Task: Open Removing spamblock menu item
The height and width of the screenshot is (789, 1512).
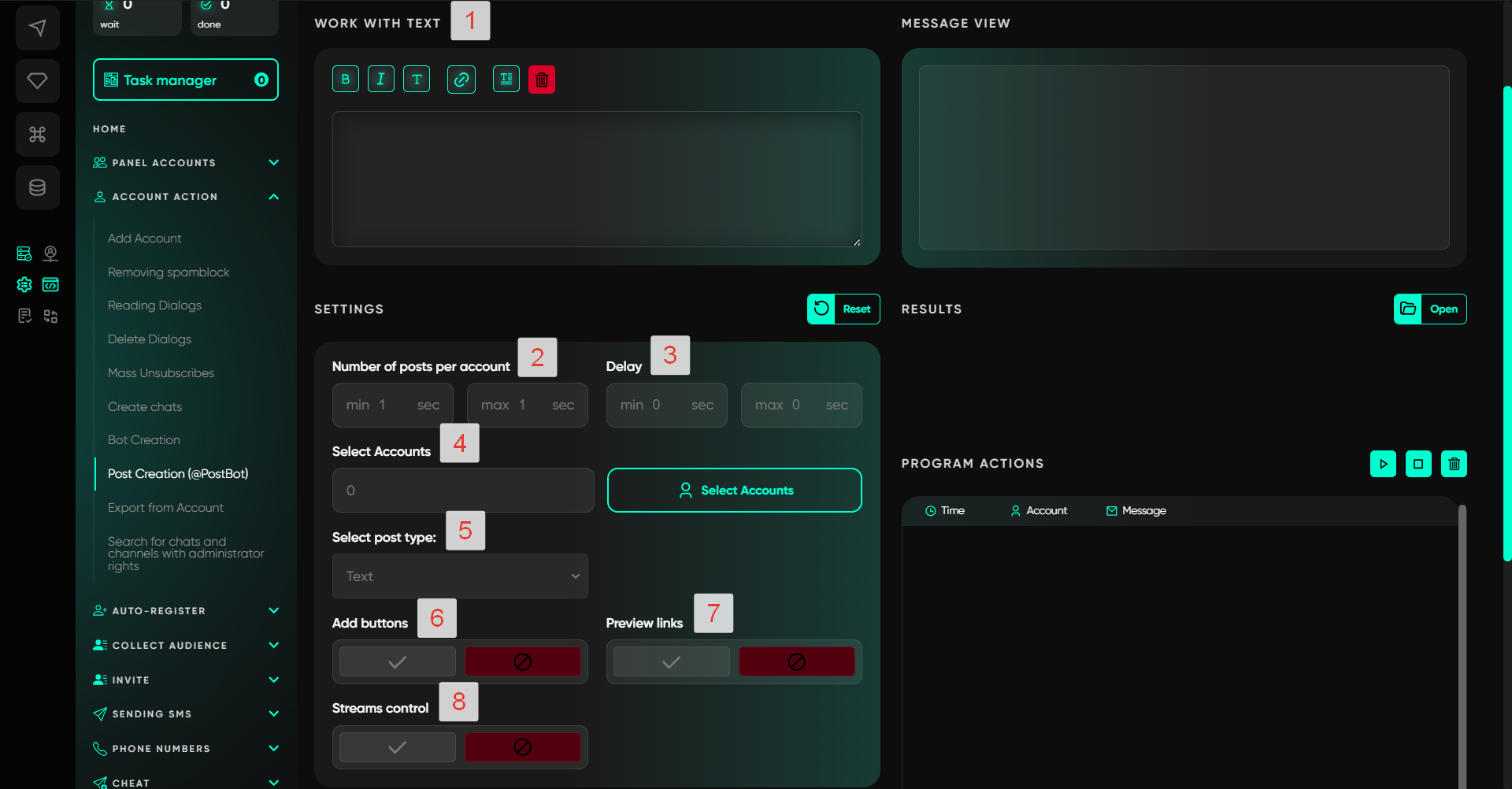Action: pos(169,272)
